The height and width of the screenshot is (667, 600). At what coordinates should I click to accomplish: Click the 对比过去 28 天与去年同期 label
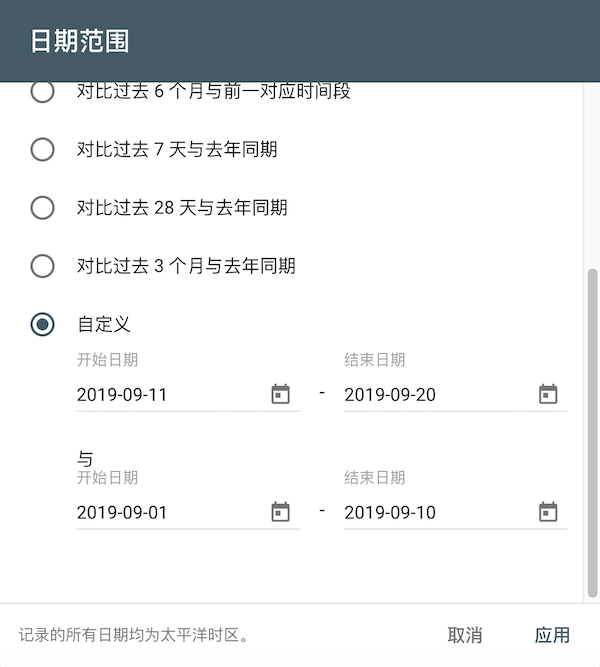tap(182, 208)
